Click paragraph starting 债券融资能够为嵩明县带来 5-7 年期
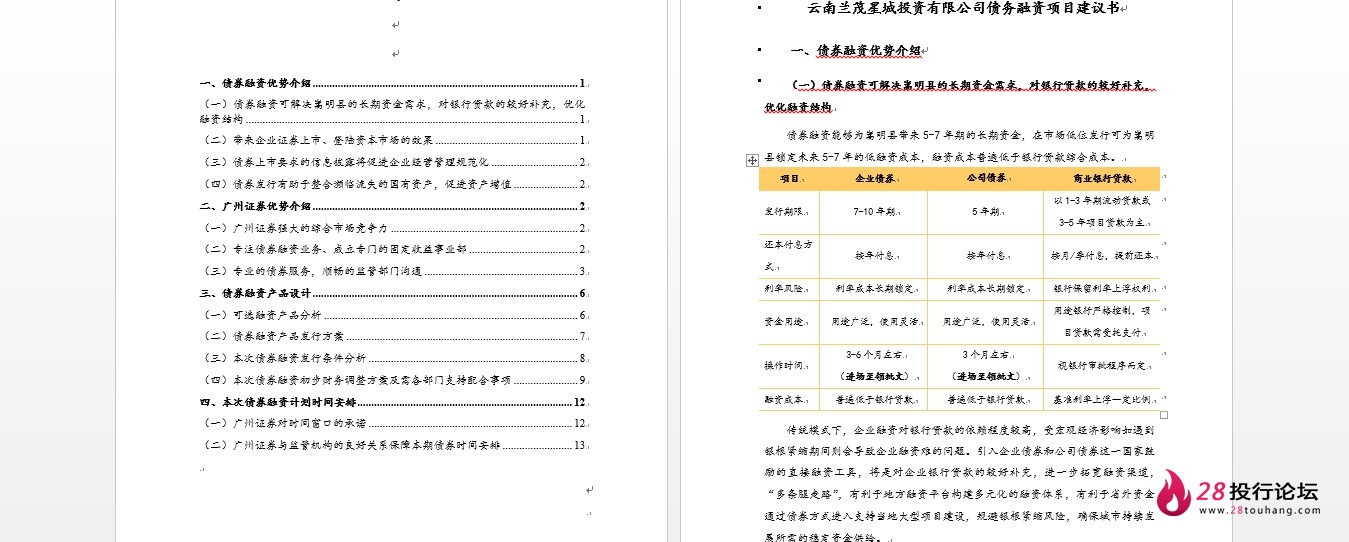This screenshot has height=542, width=1349. coord(960,145)
